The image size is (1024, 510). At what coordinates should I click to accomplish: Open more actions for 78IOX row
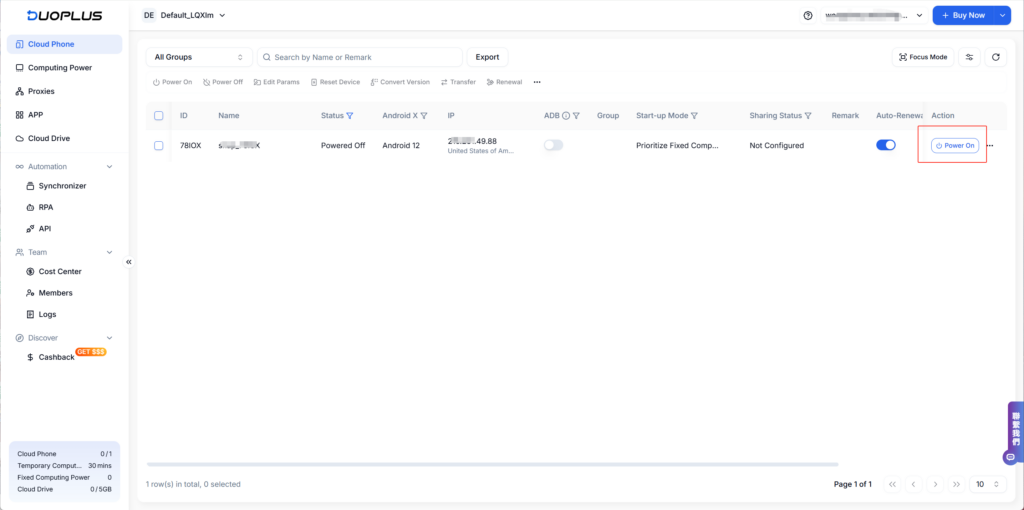[x=989, y=146]
